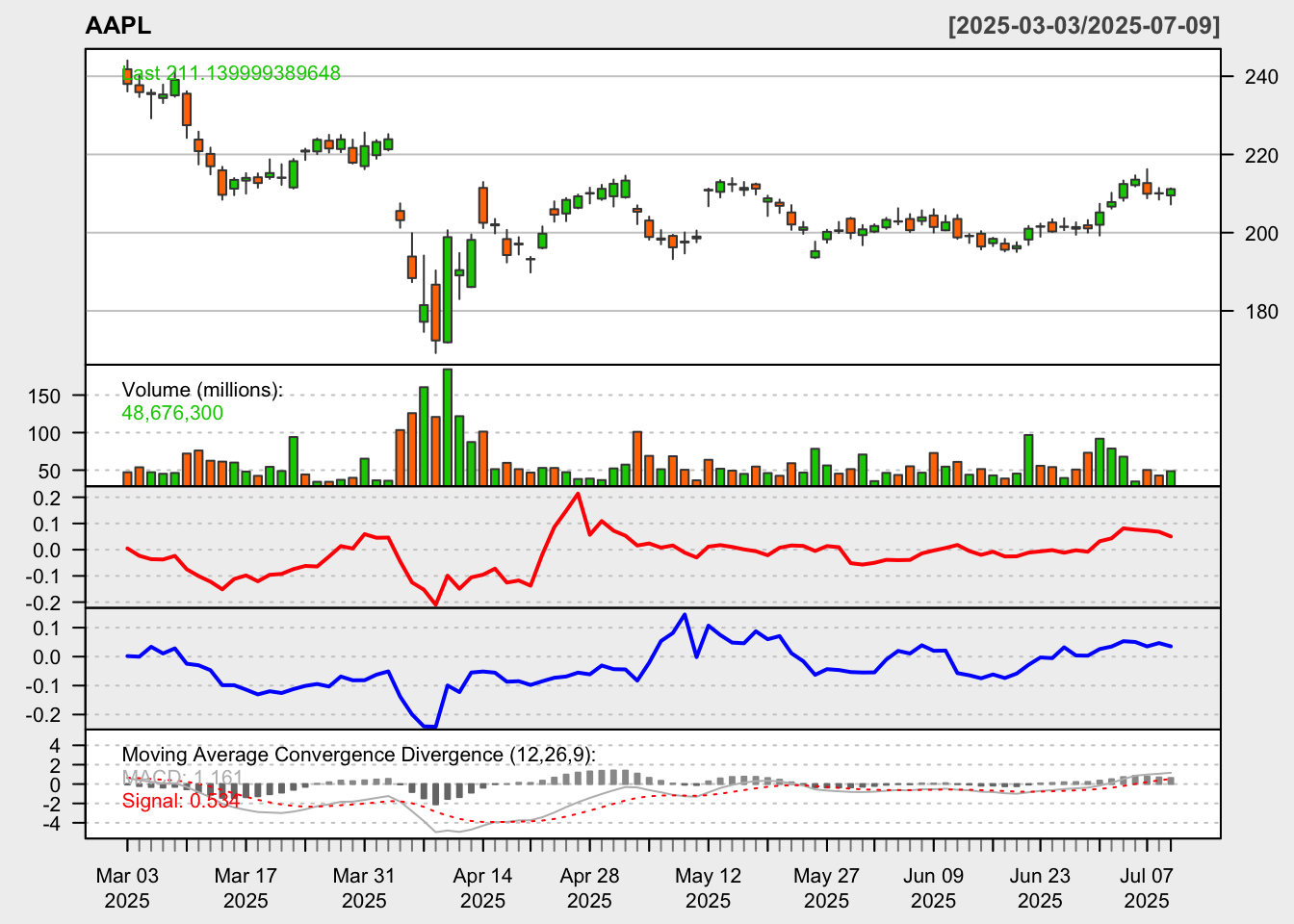Click the tallest green volume bar in April
Image resolution: width=1294 pixels, height=924 pixels.
(448, 427)
